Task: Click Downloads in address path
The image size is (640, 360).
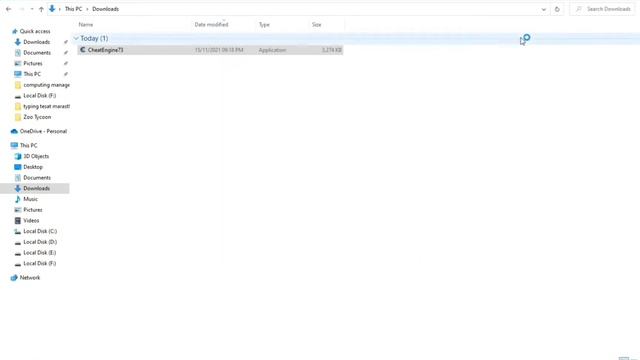Action: pos(105,9)
